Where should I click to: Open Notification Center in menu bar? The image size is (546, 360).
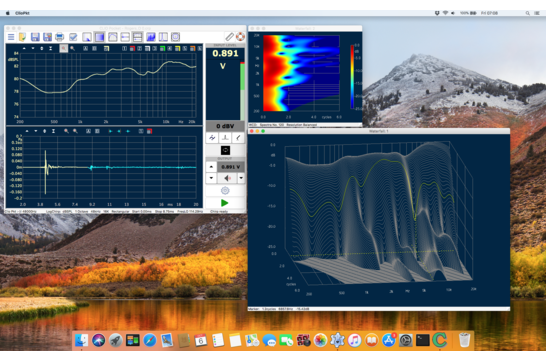point(537,13)
